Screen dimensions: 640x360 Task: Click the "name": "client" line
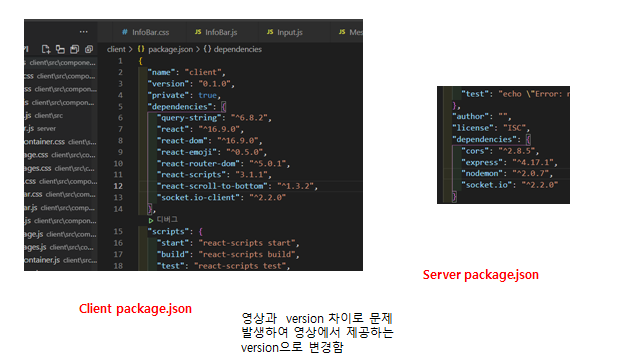(x=187, y=72)
